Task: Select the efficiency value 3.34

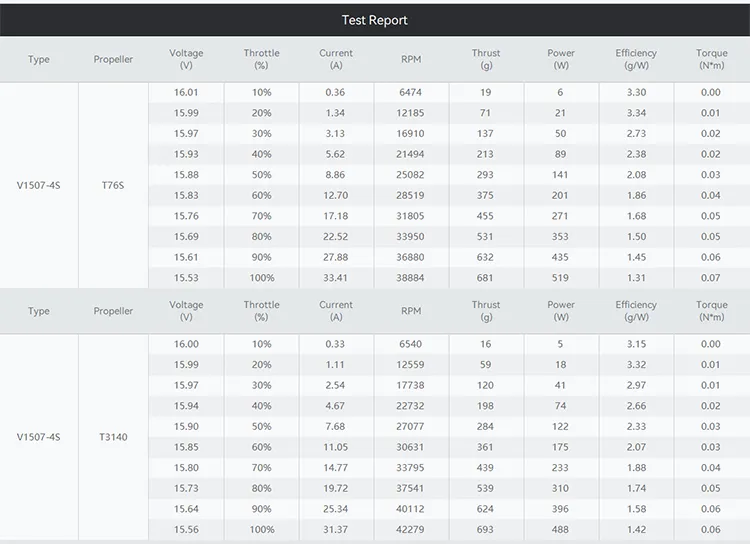Action: 636,113
